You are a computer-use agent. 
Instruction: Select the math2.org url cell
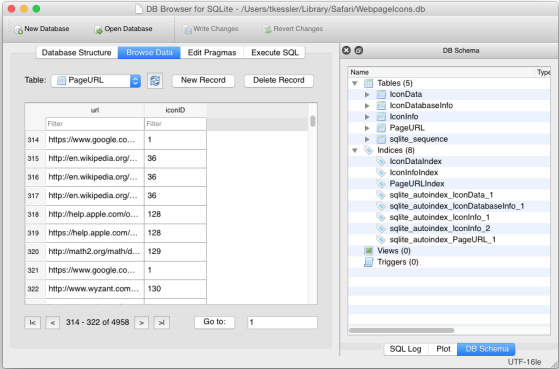coord(95,252)
